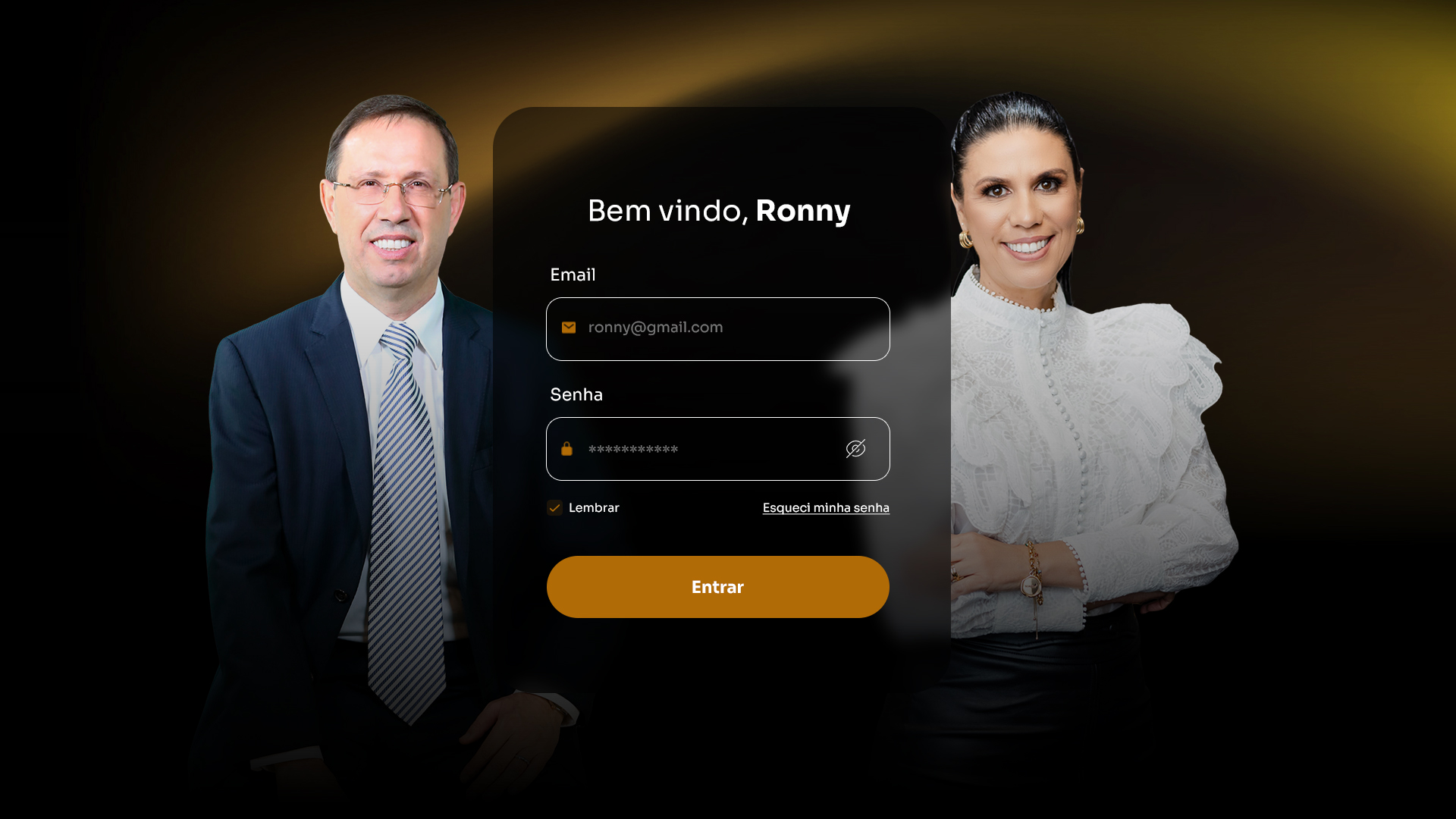Open the Esqueci minha senha link

pyautogui.click(x=826, y=508)
